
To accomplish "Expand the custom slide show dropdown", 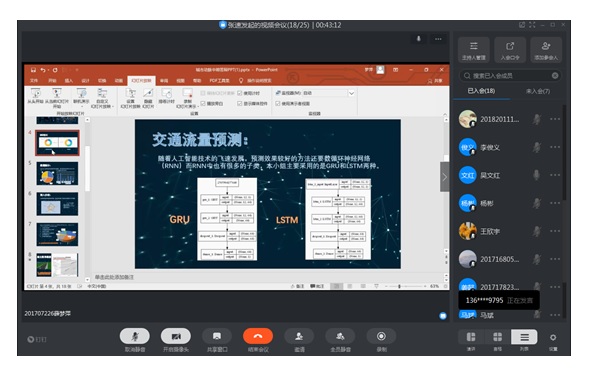I will pos(102,98).
